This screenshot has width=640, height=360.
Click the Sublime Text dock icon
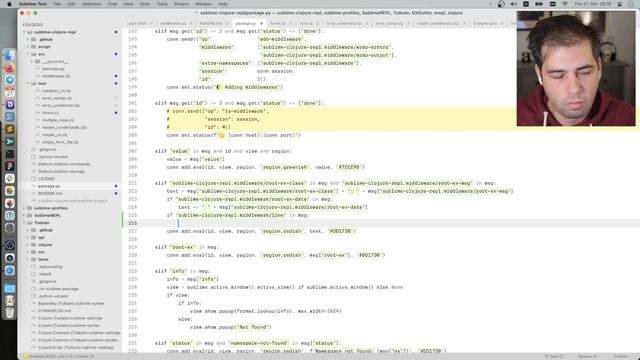(x=10, y=129)
